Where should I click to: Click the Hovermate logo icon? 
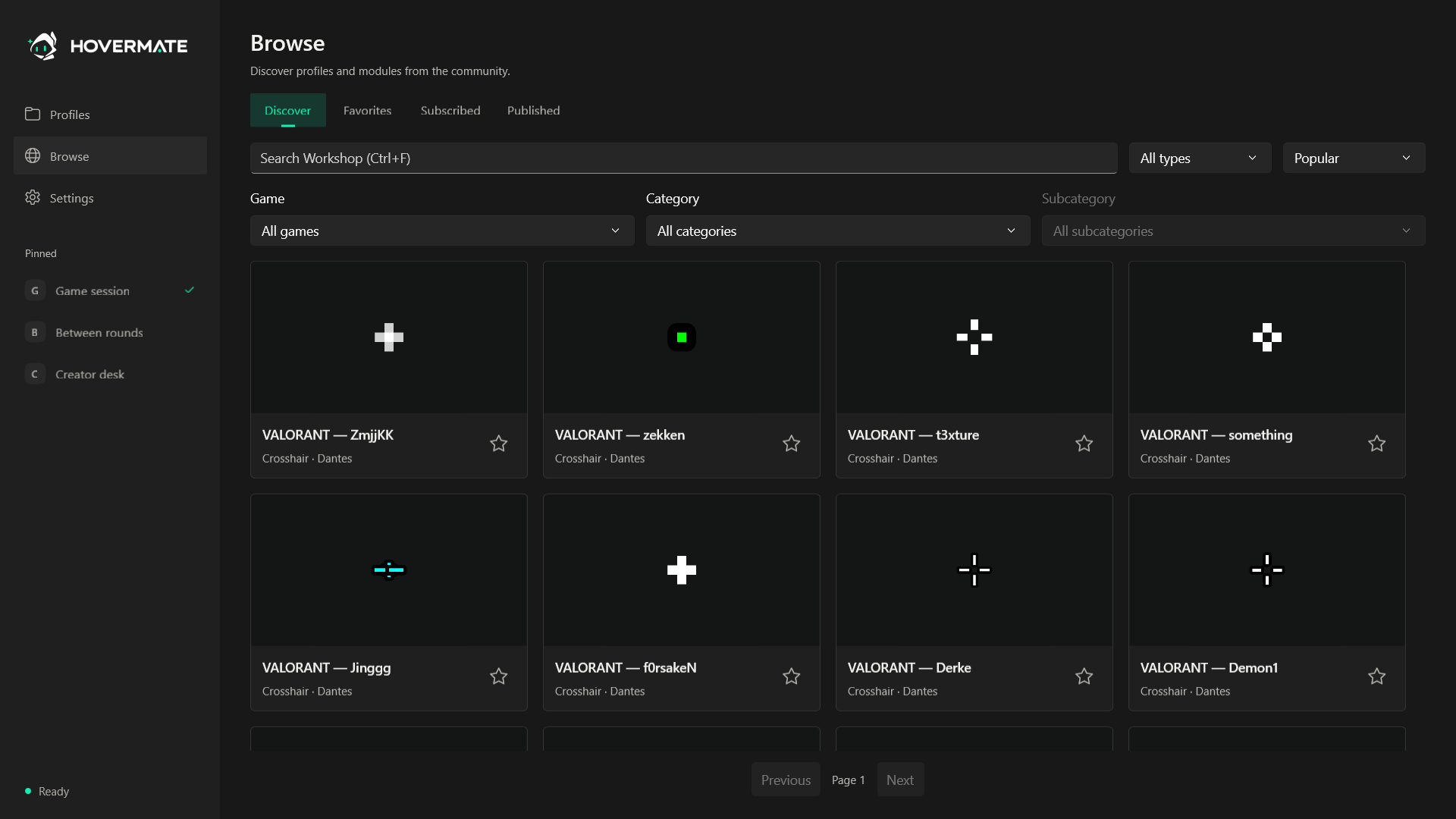[x=42, y=45]
